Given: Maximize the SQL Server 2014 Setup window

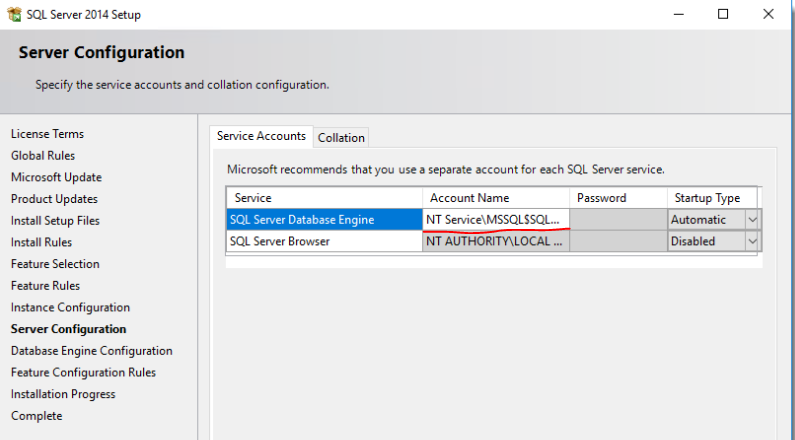Looking at the screenshot, I should click(723, 14).
